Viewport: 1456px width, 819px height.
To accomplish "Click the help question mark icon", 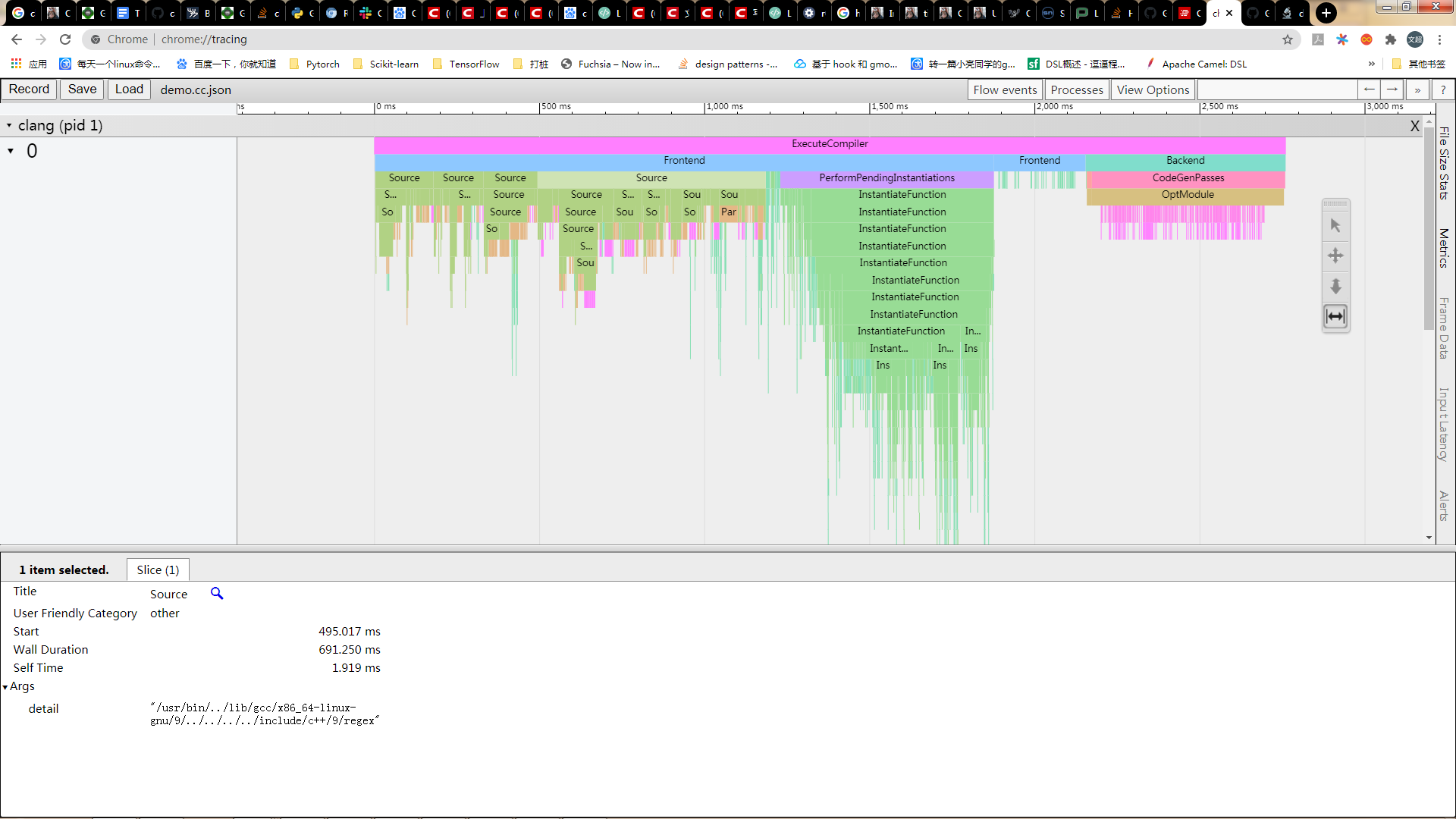I will point(1444,89).
